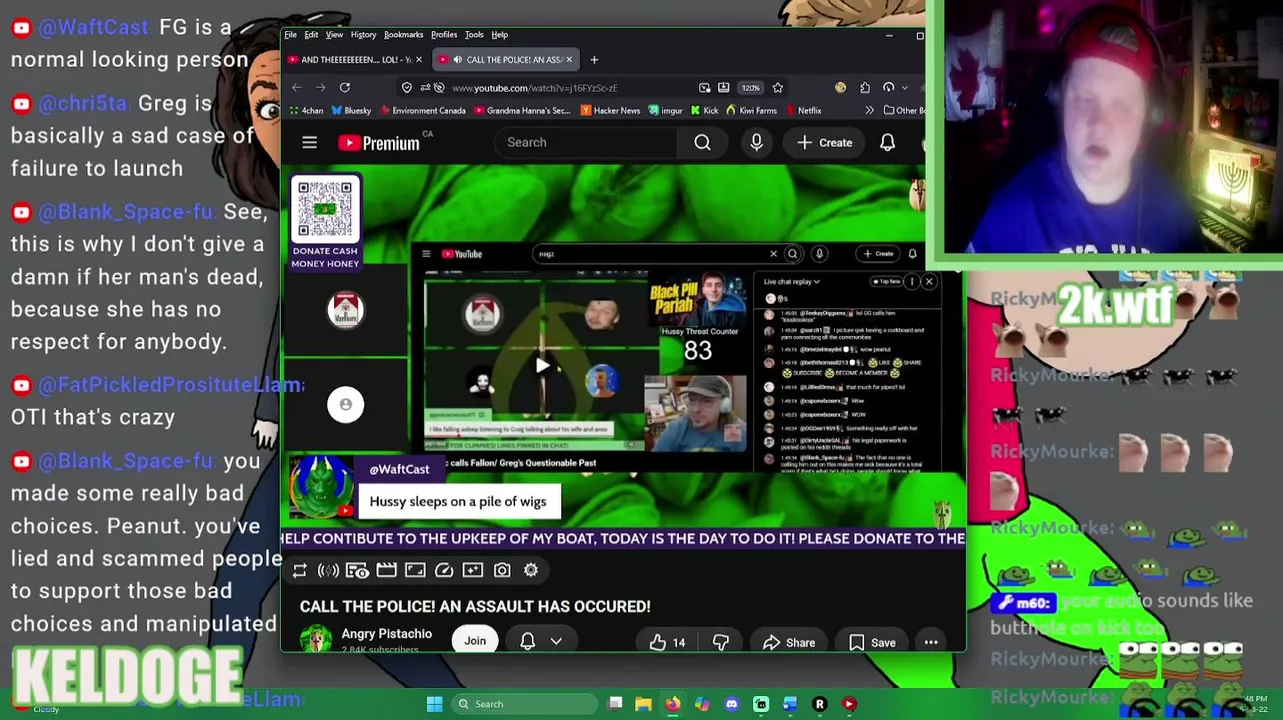Open Environment Canada bookmark
This screenshot has height=720, width=1283.
point(422,111)
